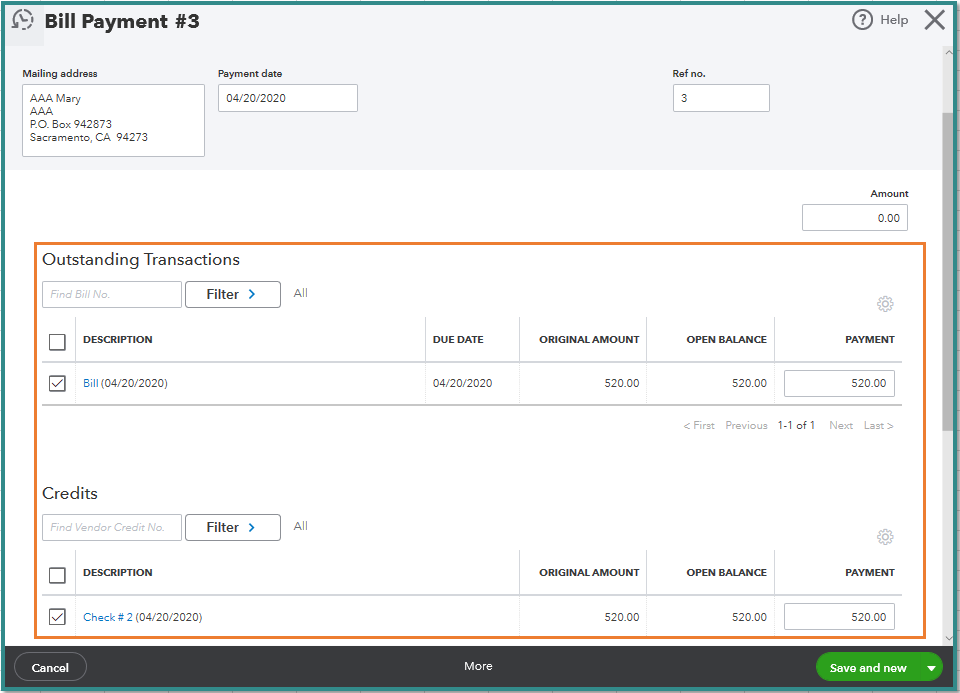Click the Payment date field

[x=288, y=98]
